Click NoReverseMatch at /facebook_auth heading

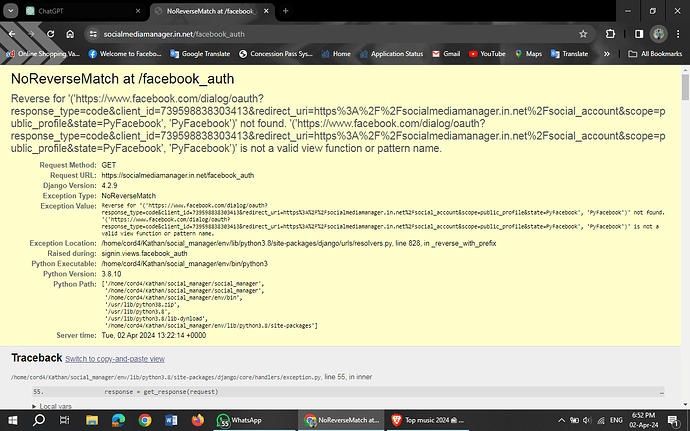point(122,79)
